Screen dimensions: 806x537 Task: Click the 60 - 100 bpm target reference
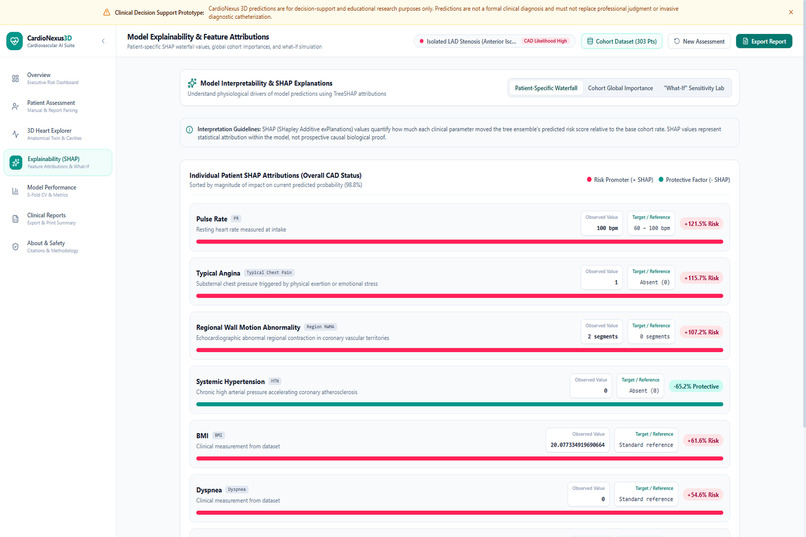point(651,223)
